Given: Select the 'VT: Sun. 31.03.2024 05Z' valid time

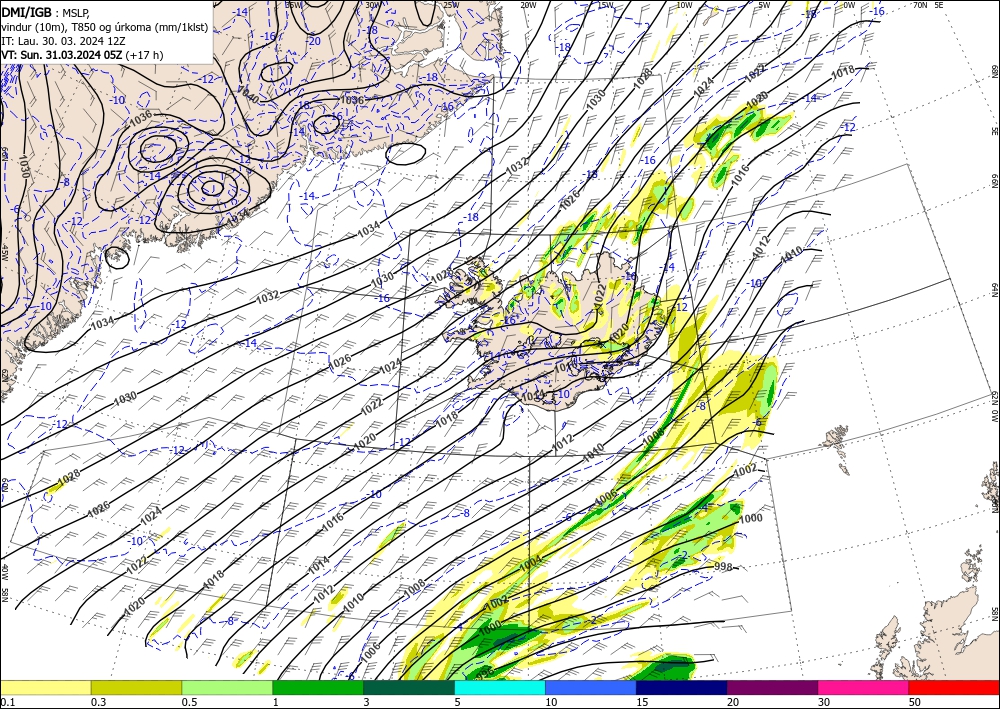Looking at the screenshot, I should [x=62, y=55].
